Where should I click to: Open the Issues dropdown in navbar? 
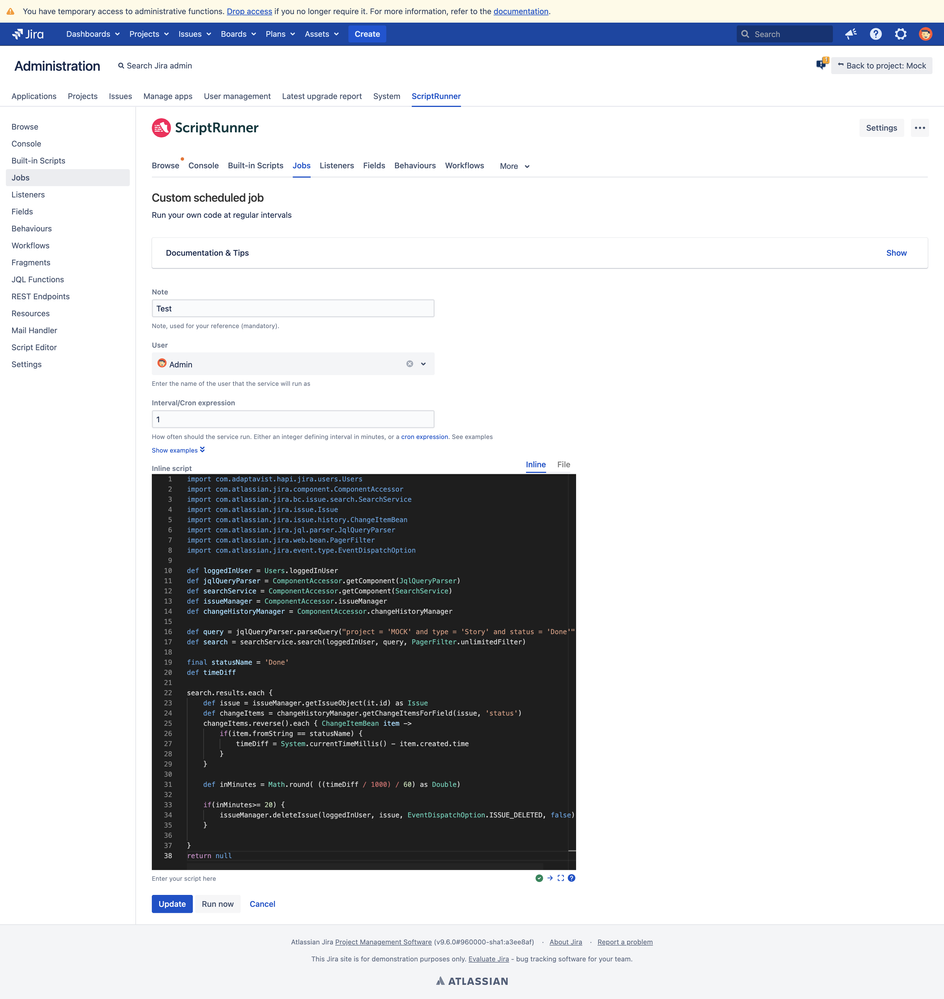194,34
